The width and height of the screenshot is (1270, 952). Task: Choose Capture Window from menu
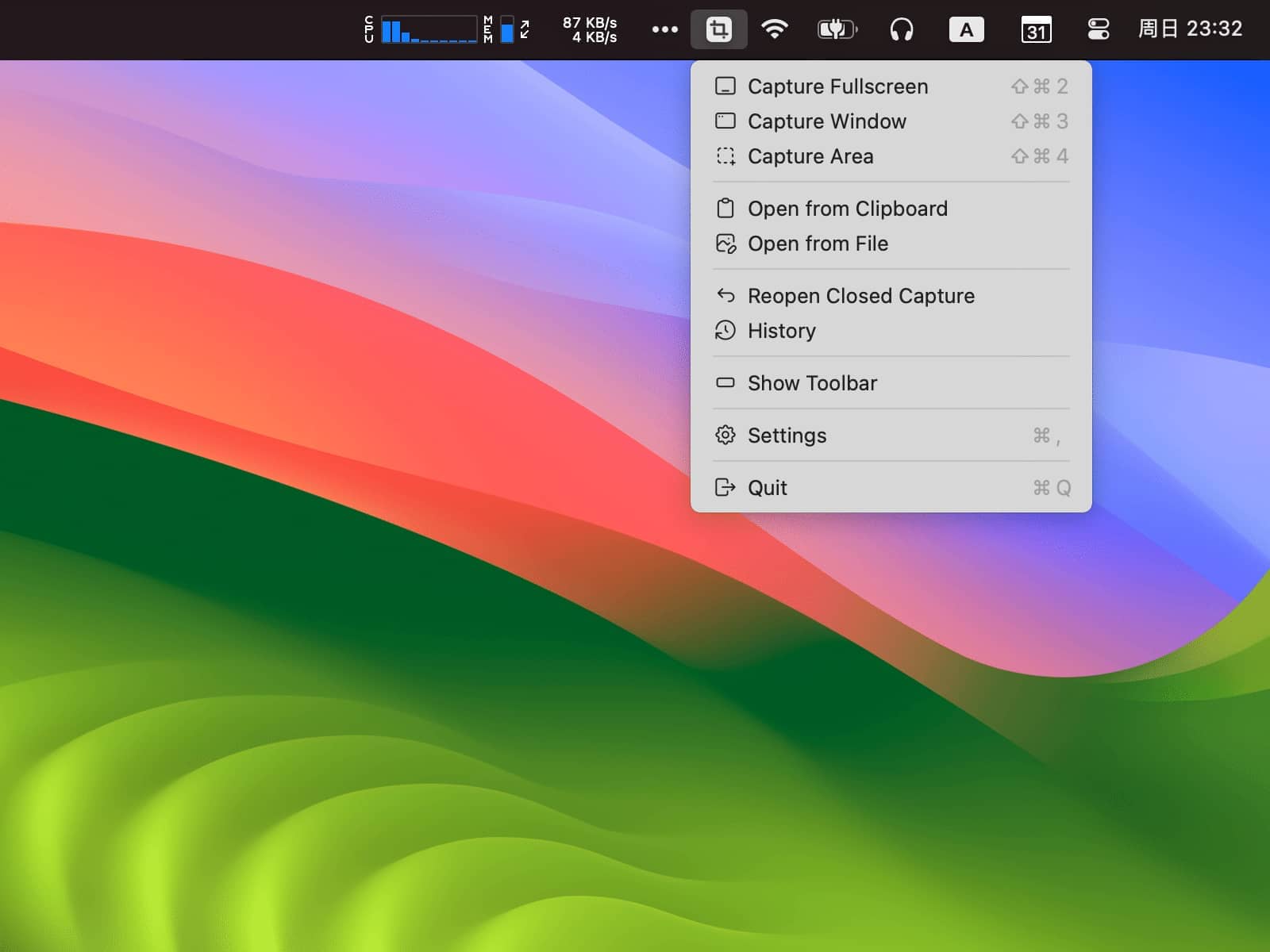(x=826, y=121)
